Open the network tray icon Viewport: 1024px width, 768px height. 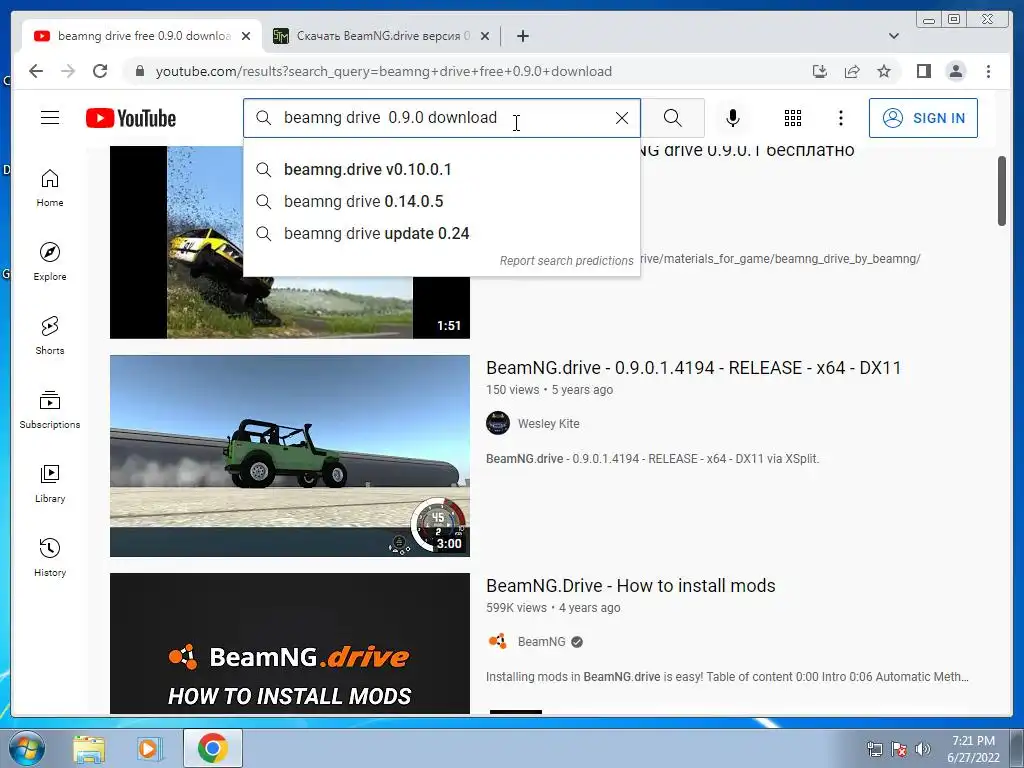[x=874, y=749]
